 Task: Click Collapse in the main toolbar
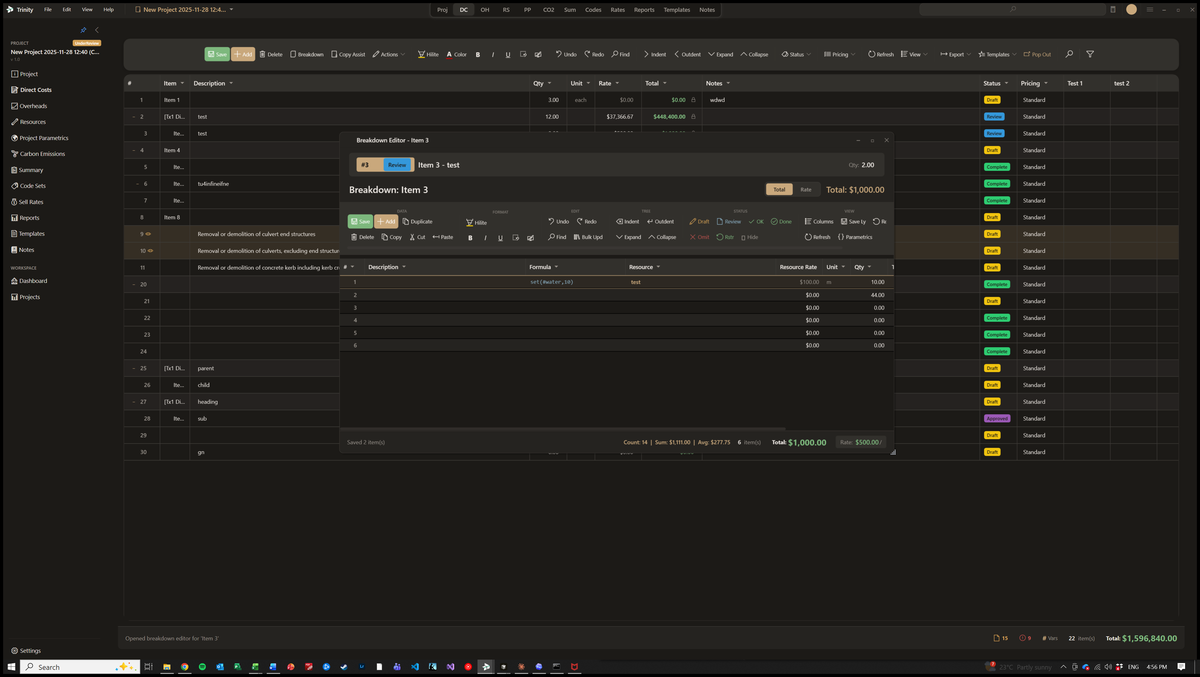pyautogui.click(x=754, y=54)
